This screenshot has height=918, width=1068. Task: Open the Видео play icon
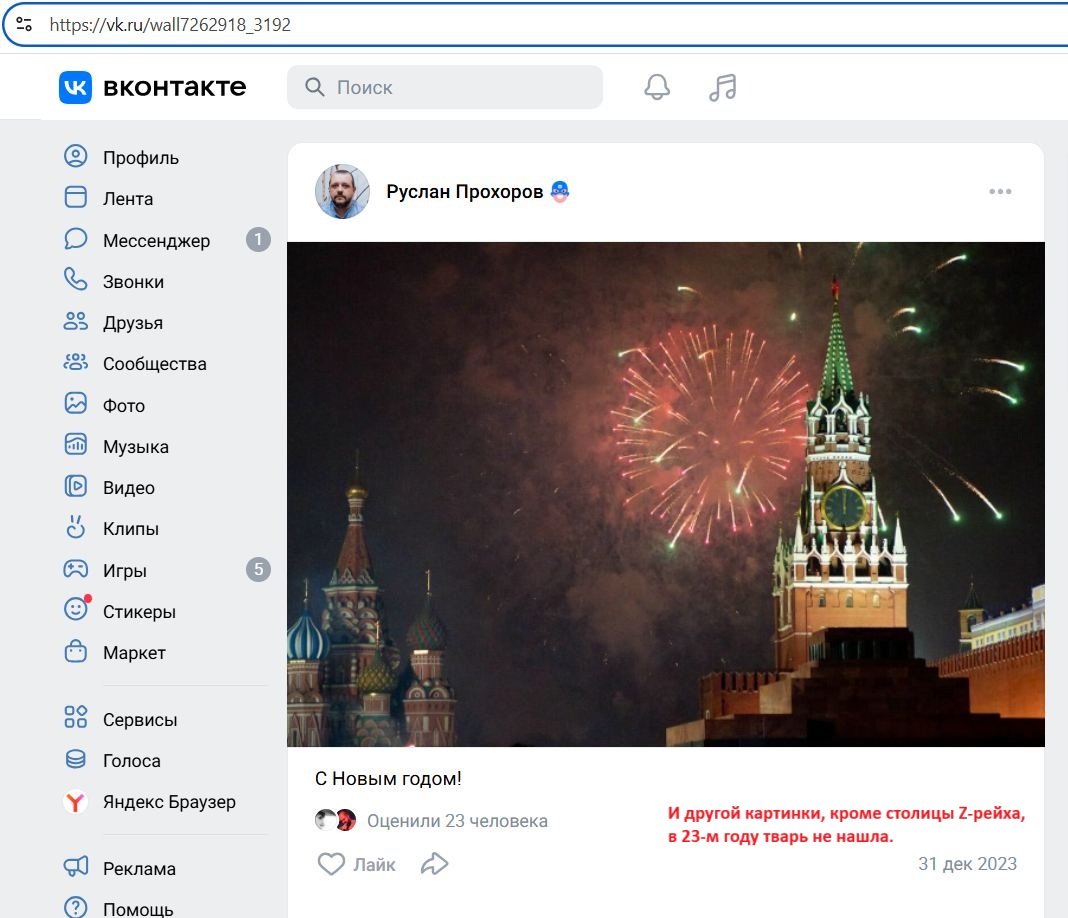pos(76,486)
